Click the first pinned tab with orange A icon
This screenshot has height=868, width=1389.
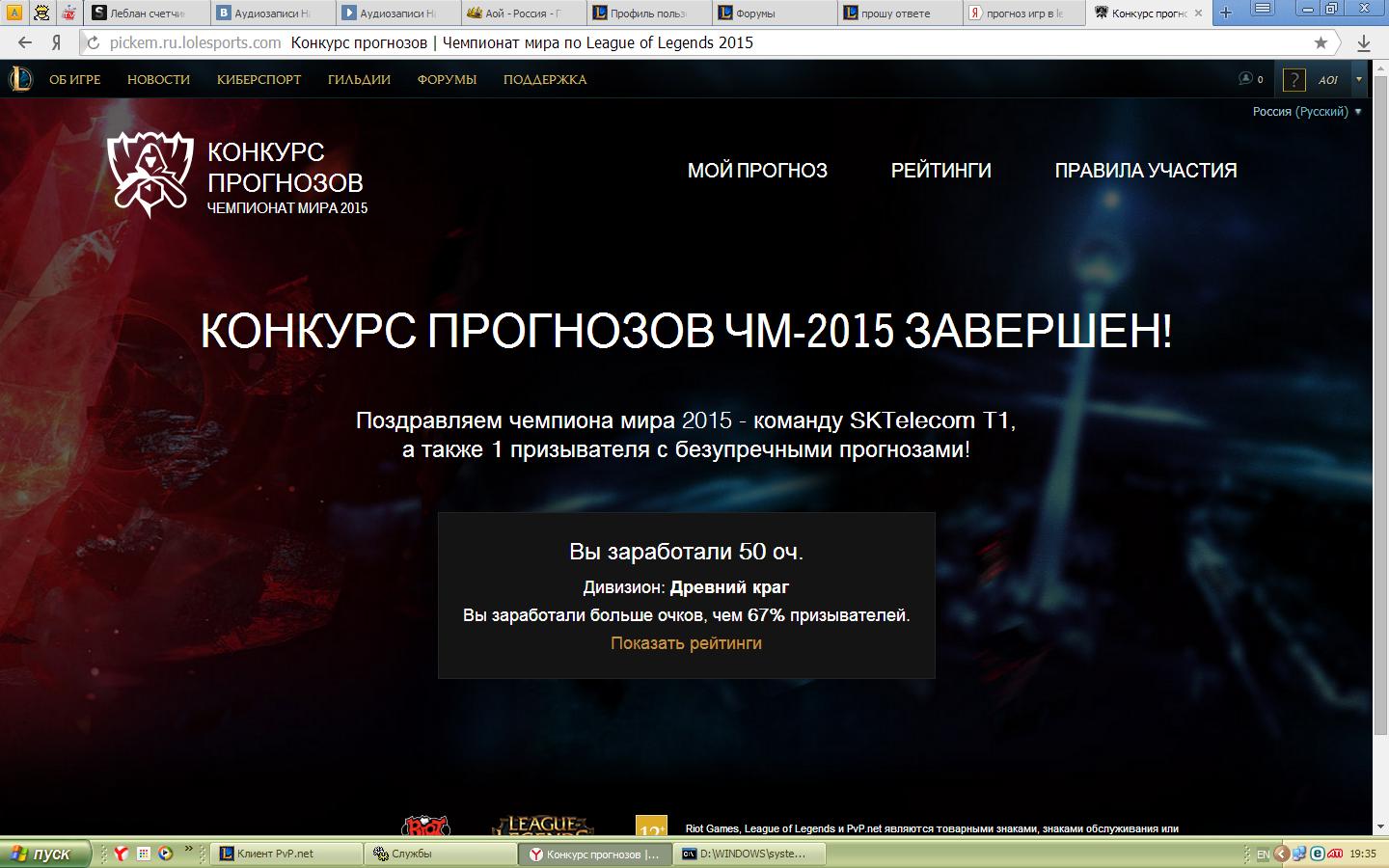pyautogui.click(x=14, y=13)
